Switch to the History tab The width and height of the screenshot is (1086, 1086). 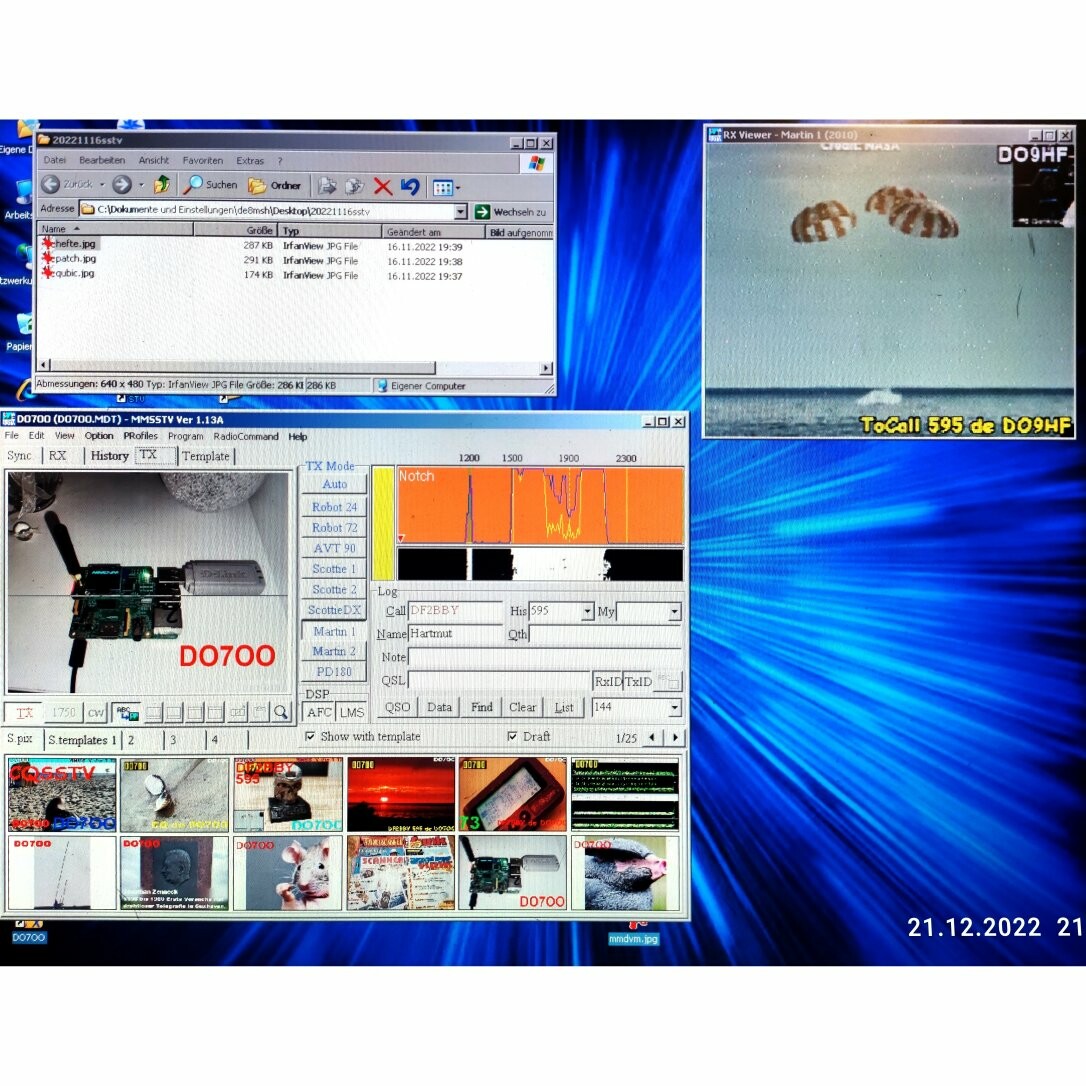click(109, 456)
